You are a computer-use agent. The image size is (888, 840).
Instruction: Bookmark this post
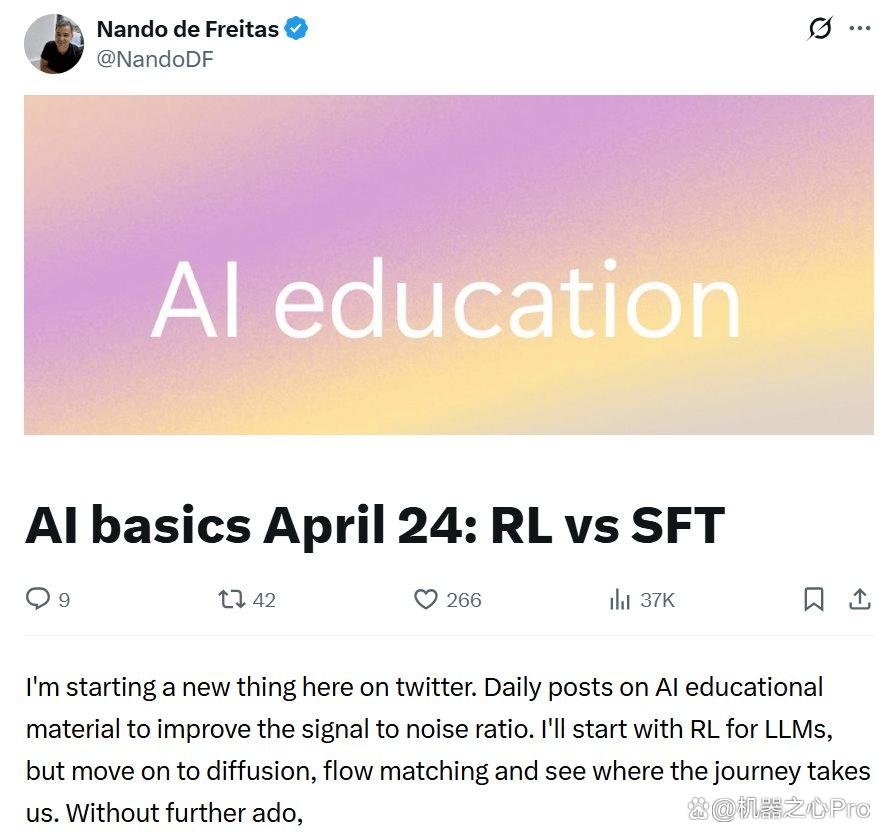(x=814, y=599)
